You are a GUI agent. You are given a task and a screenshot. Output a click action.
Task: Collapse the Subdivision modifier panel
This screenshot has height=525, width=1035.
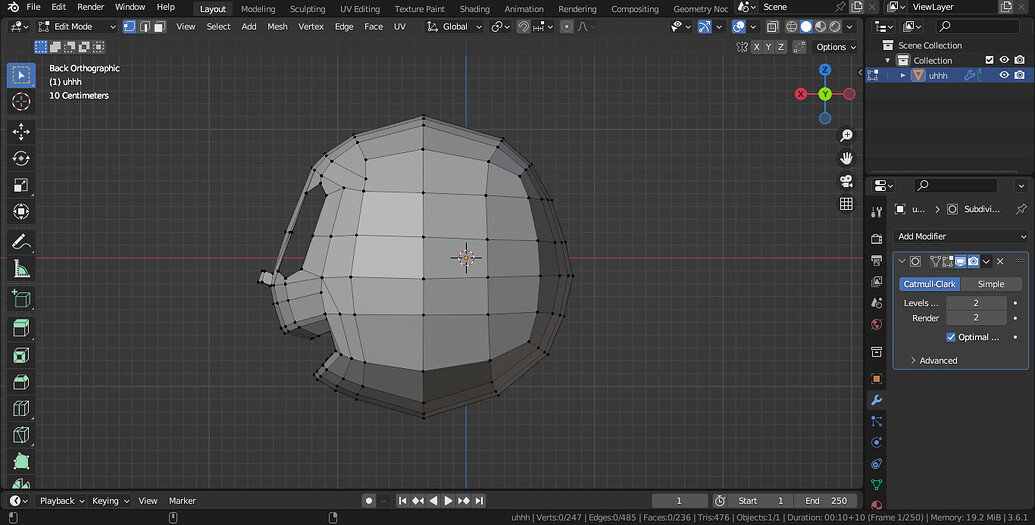pos(902,262)
